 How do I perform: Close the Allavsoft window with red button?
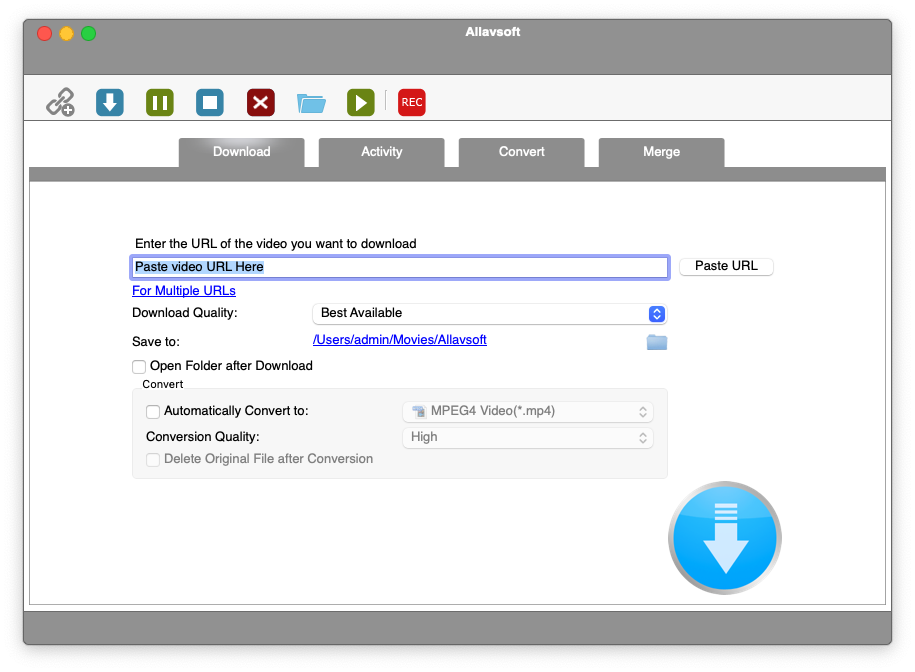click(x=44, y=33)
